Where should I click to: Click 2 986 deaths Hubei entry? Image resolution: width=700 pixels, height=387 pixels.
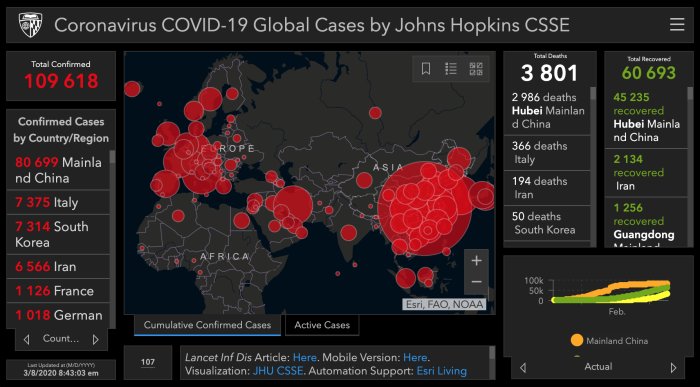pyautogui.click(x=547, y=110)
